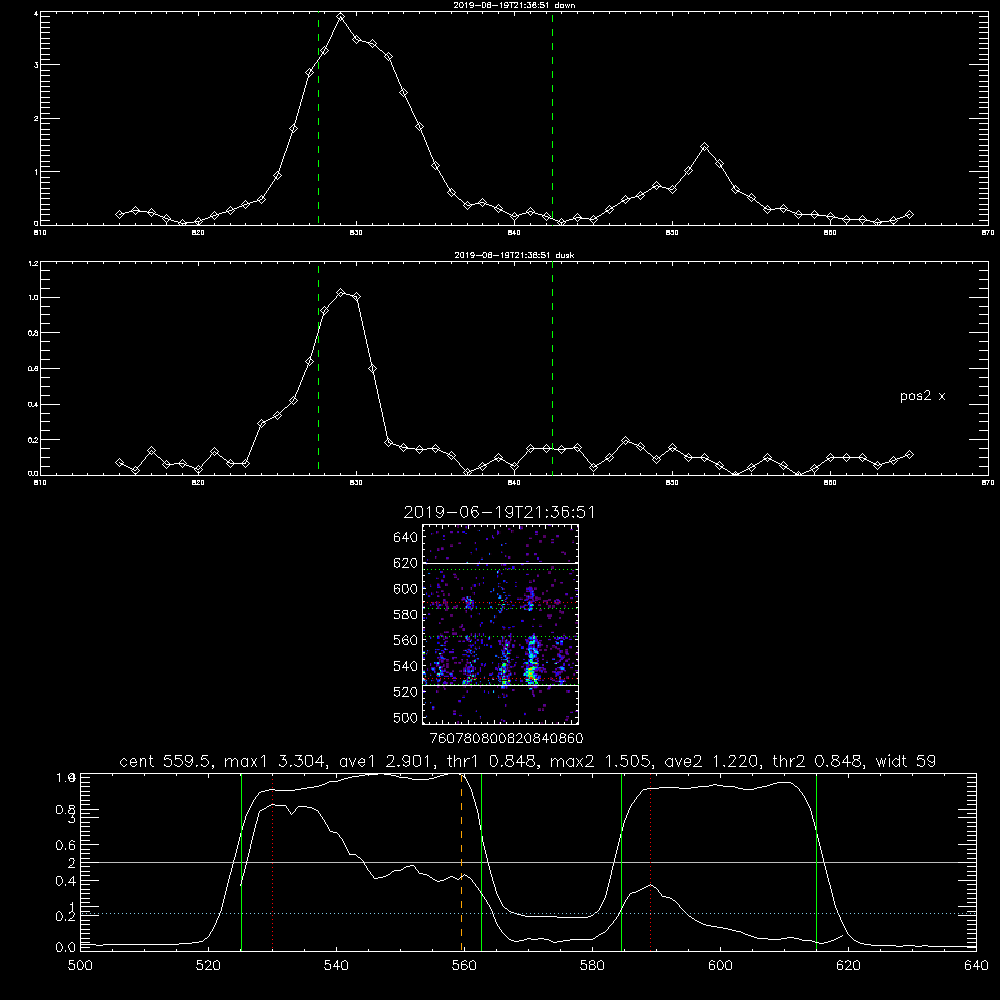Click heatmap y-axis label '560'
The image size is (1000, 1000).
pos(406,640)
